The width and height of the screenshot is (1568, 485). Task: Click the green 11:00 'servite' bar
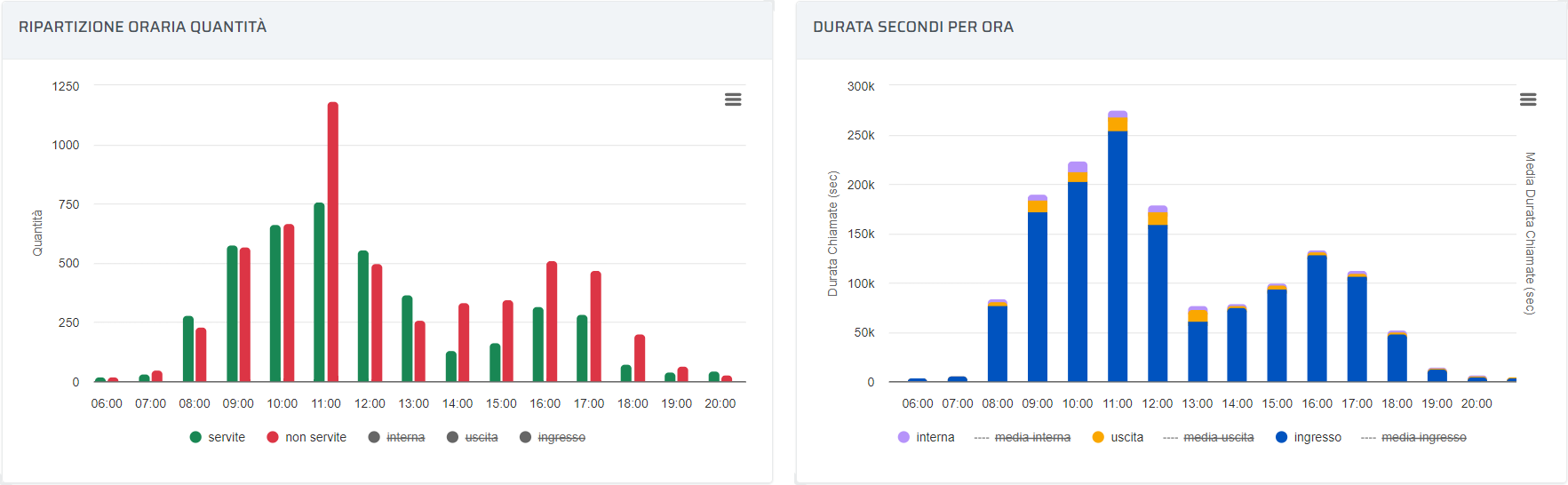[x=319, y=293]
